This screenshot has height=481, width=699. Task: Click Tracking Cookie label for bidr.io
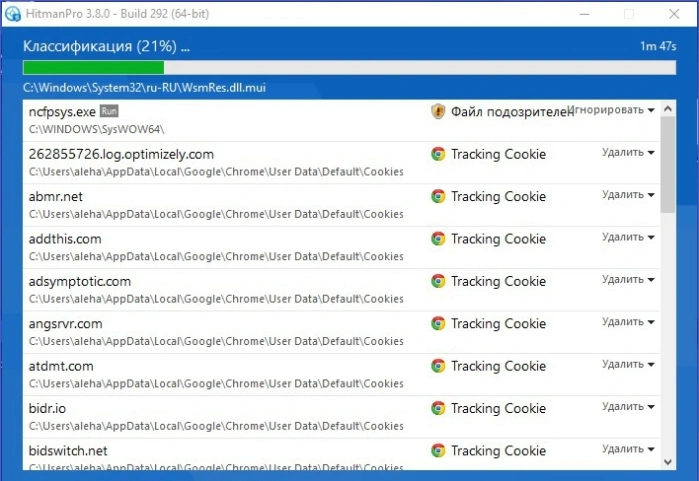click(498, 408)
